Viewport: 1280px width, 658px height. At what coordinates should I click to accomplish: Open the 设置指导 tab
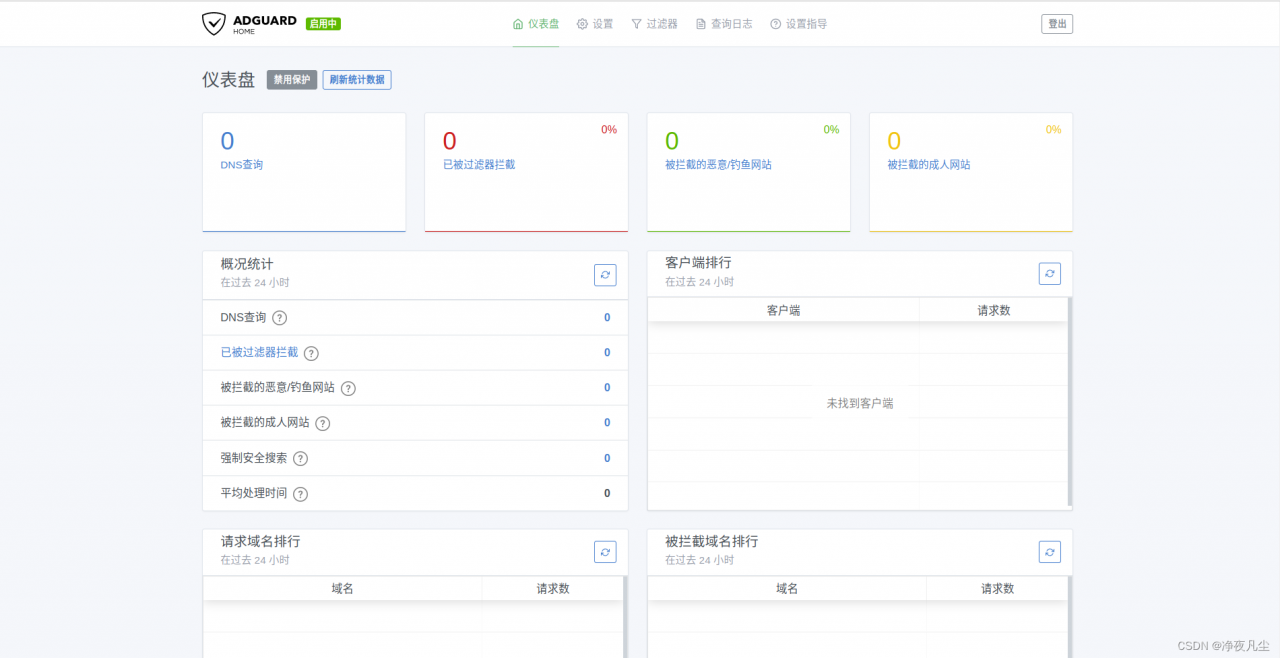798,24
